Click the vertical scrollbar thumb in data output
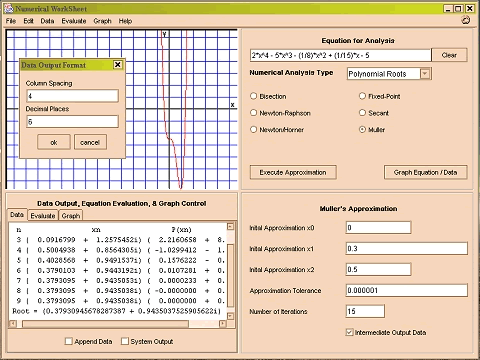The height and width of the screenshot is (360, 480). [x=230, y=275]
